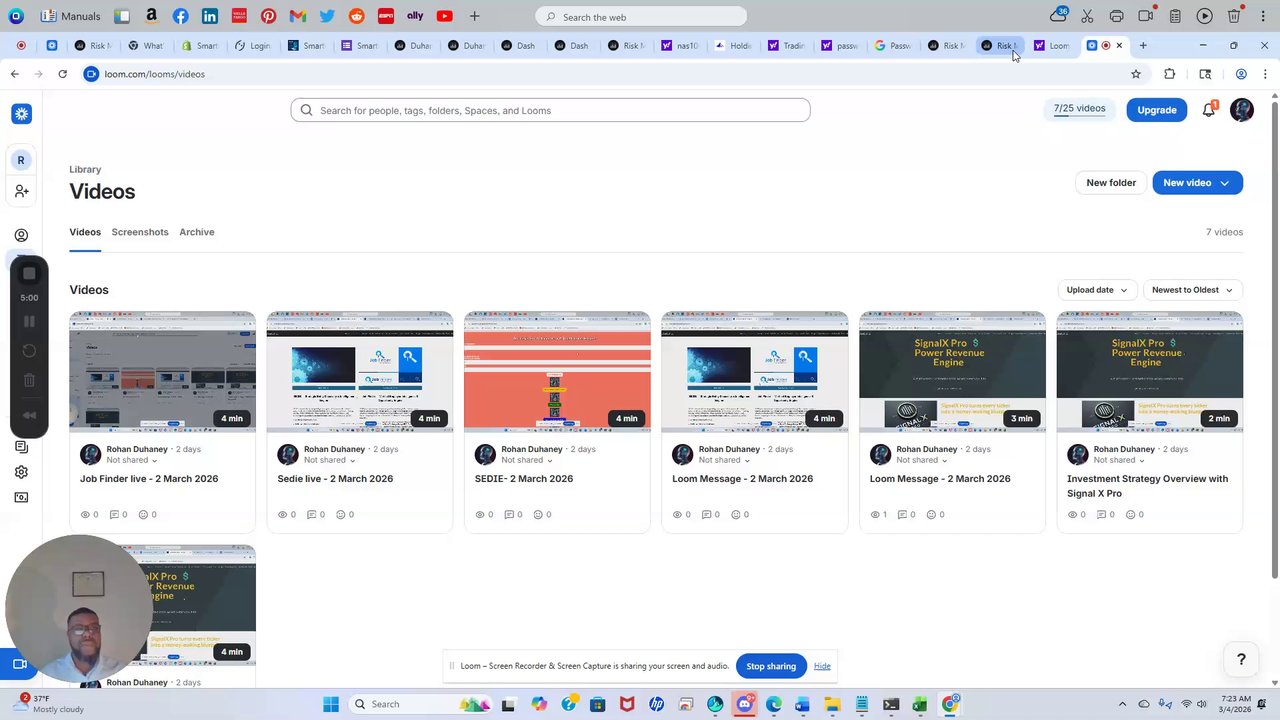The width and height of the screenshot is (1280, 720).
Task: Open the Newest to Oldest dropdown
Action: pos(1192,290)
